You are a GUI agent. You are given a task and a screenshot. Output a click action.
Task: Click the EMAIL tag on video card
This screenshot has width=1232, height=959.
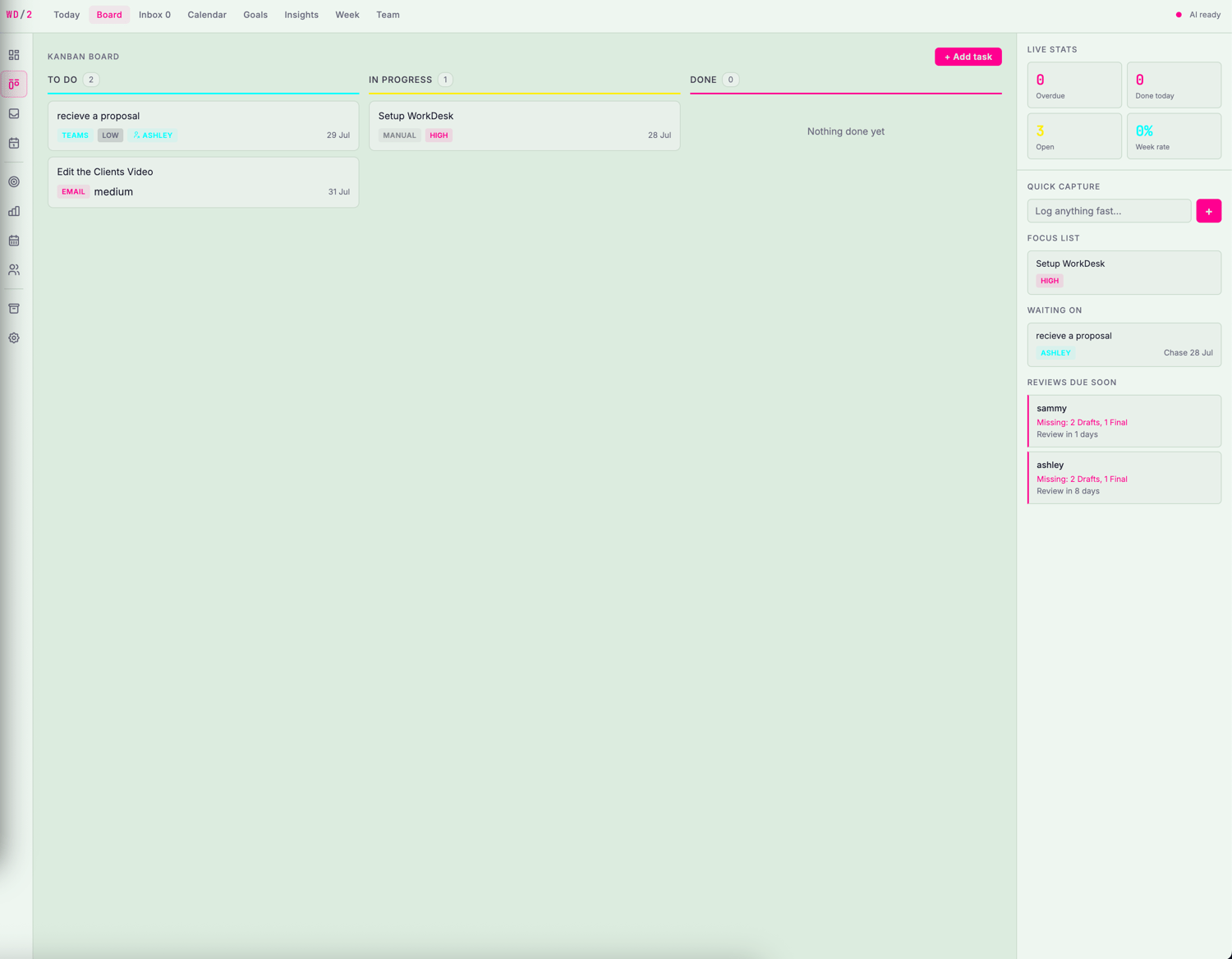[x=73, y=191]
